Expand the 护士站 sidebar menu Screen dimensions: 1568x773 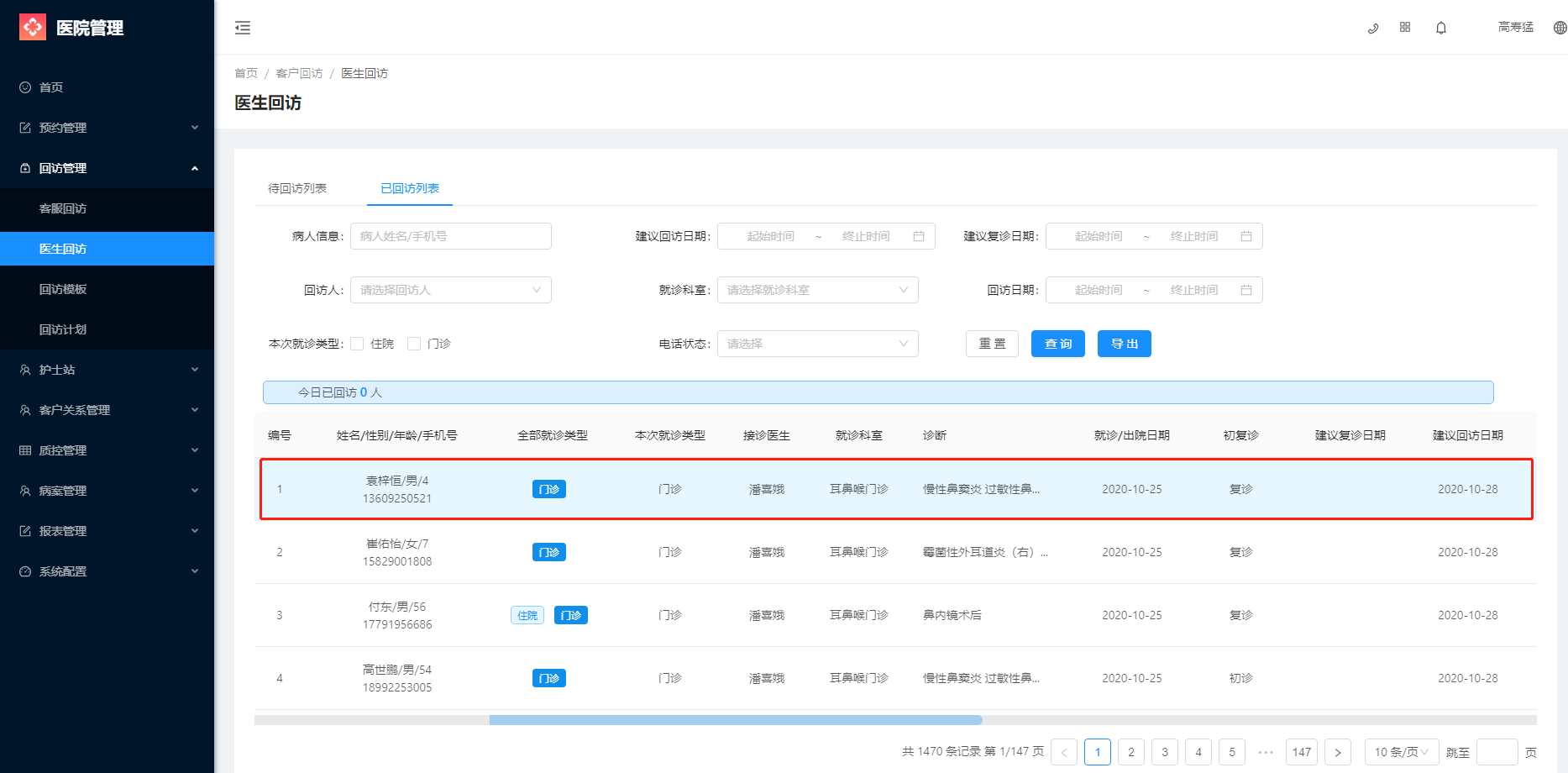pyautogui.click(x=195, y=370)
